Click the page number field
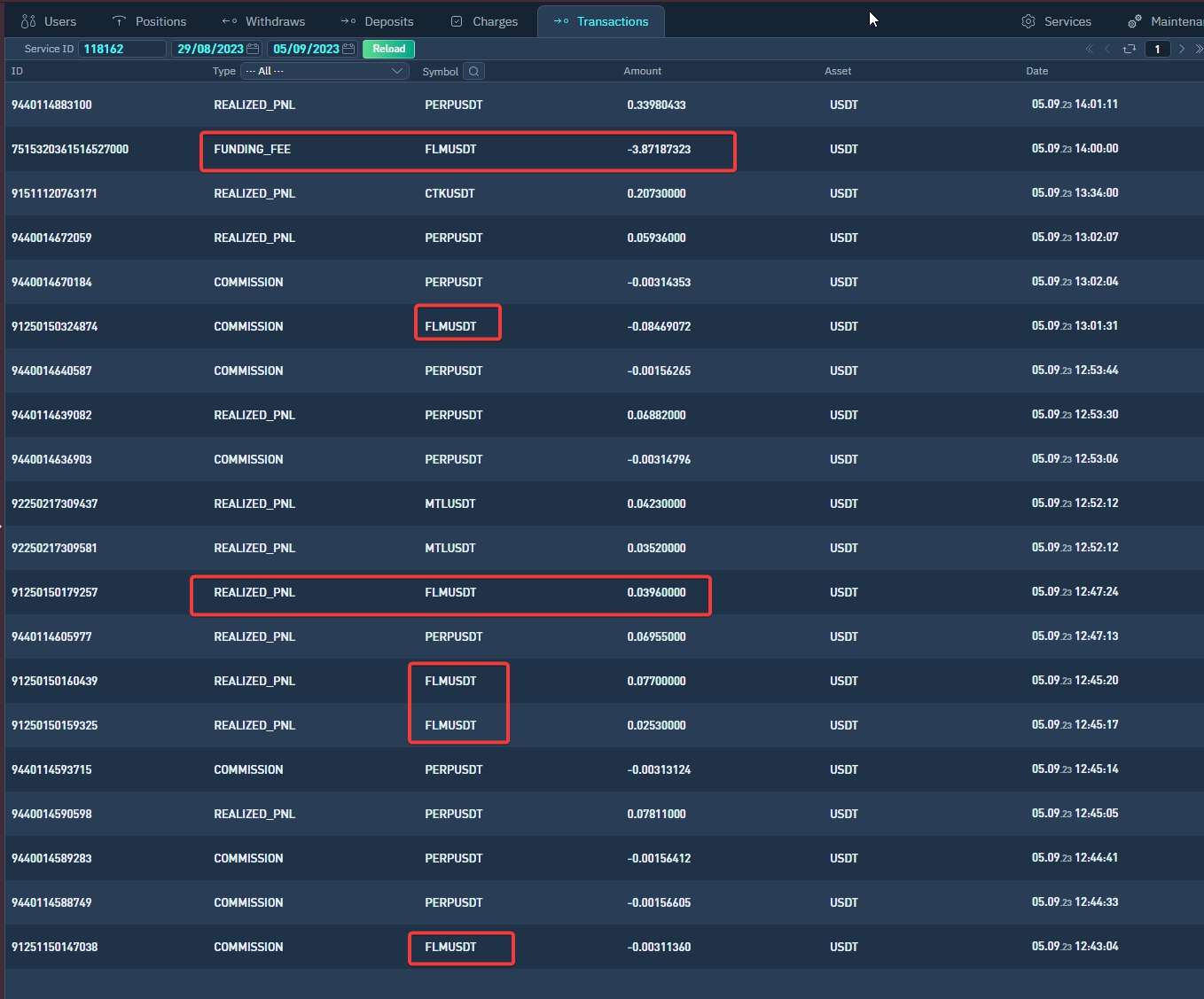This screenshot has height=999, width=1204. (1157, 49)
